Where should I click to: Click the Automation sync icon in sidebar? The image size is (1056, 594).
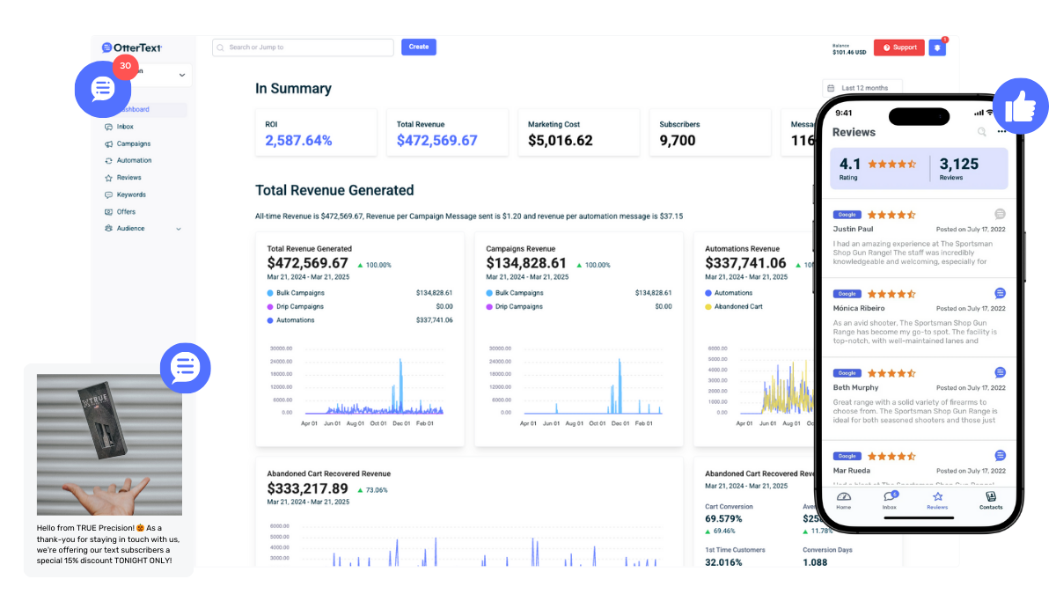pyautogui.click(x=109, y=160)
